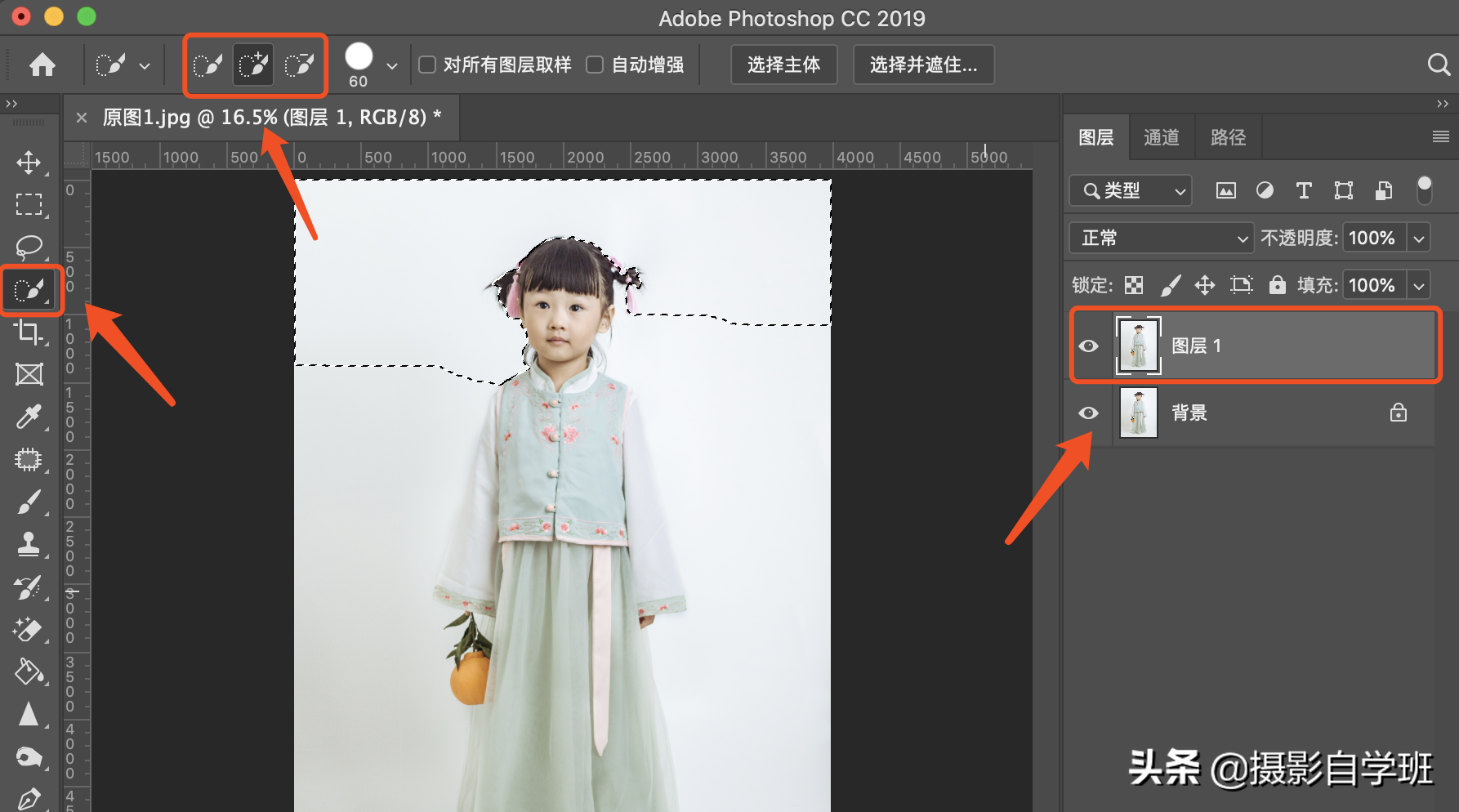Select the Rectangular Marquee tool
The height and width of the screenshot is (812, 1459).
click(29, 204)
